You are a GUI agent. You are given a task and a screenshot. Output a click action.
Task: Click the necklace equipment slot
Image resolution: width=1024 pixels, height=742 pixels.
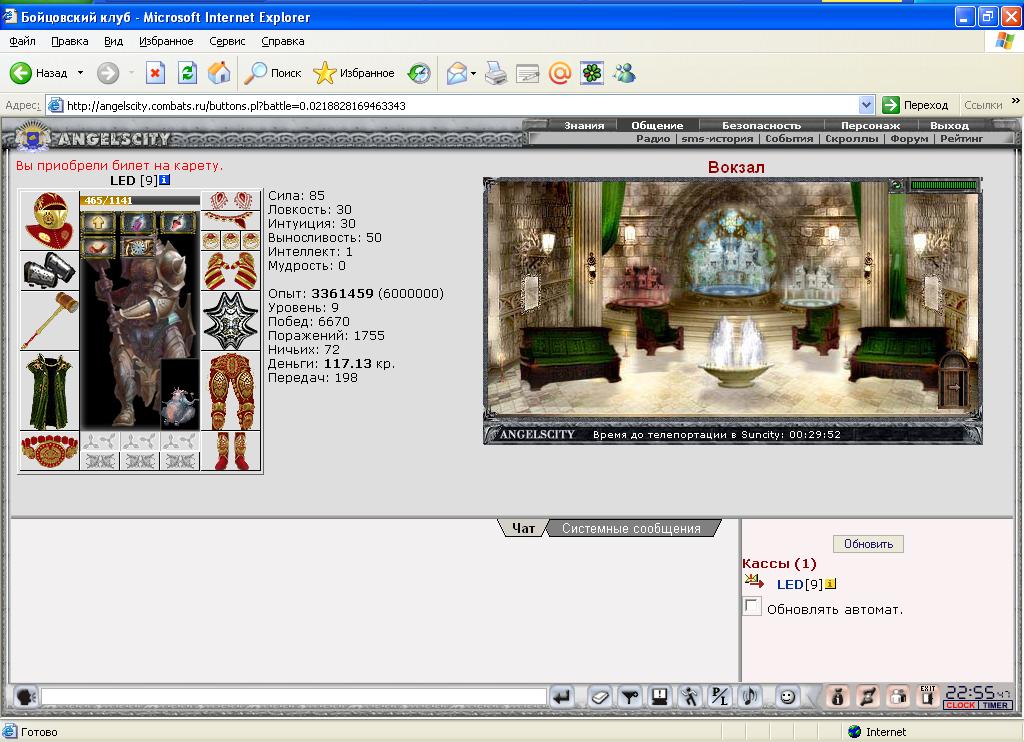231,219
